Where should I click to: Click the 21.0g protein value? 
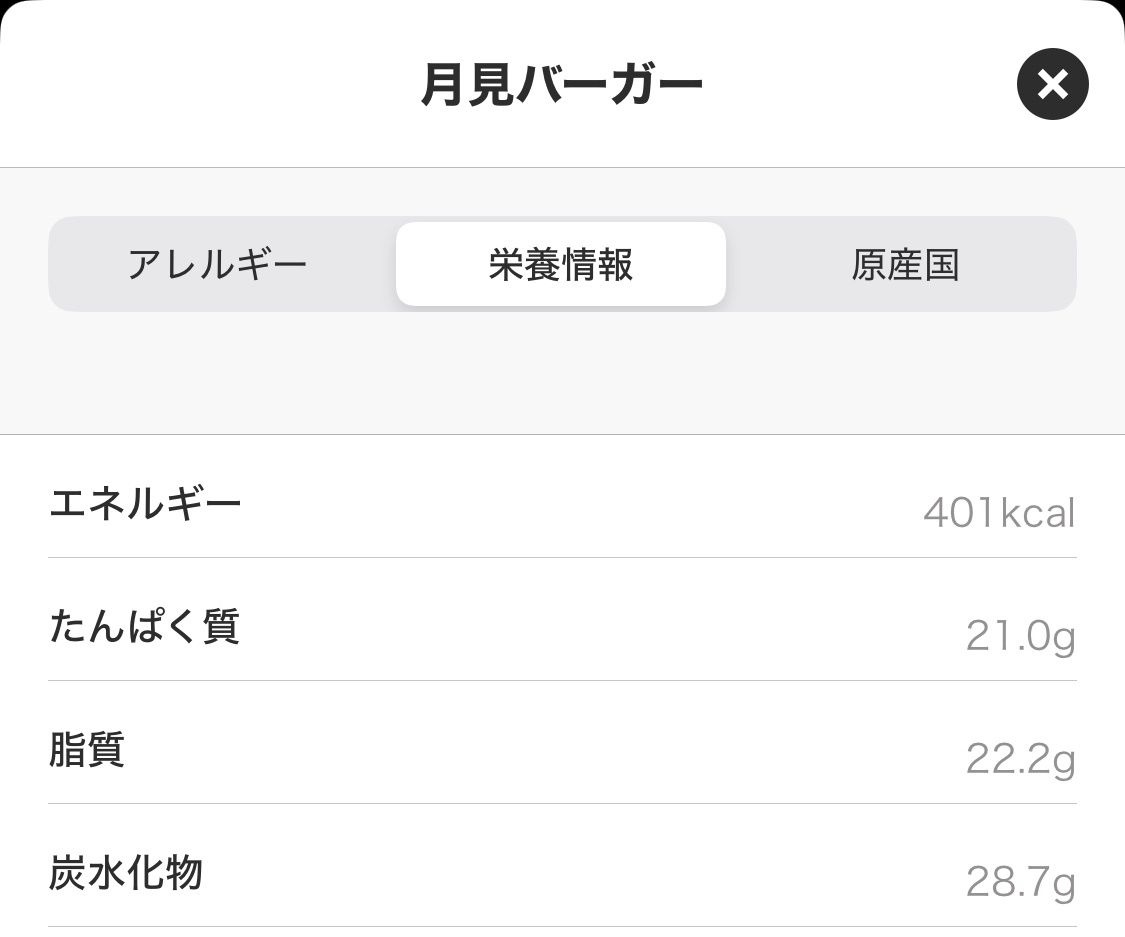coord(1020,636)
